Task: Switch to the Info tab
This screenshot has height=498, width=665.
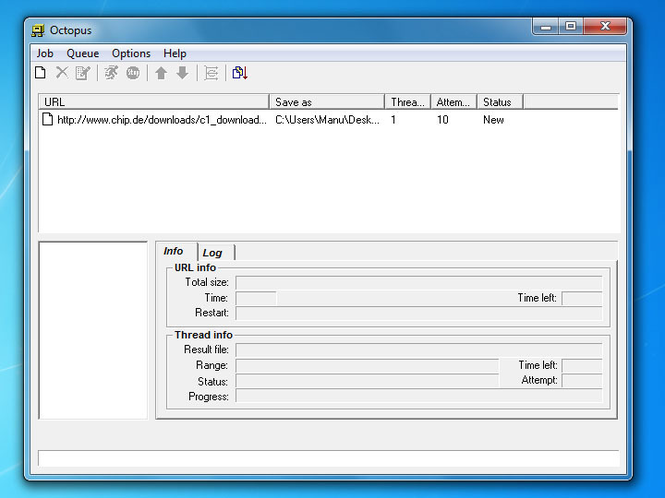Action: pyautogui.click(x=173, y=251)
